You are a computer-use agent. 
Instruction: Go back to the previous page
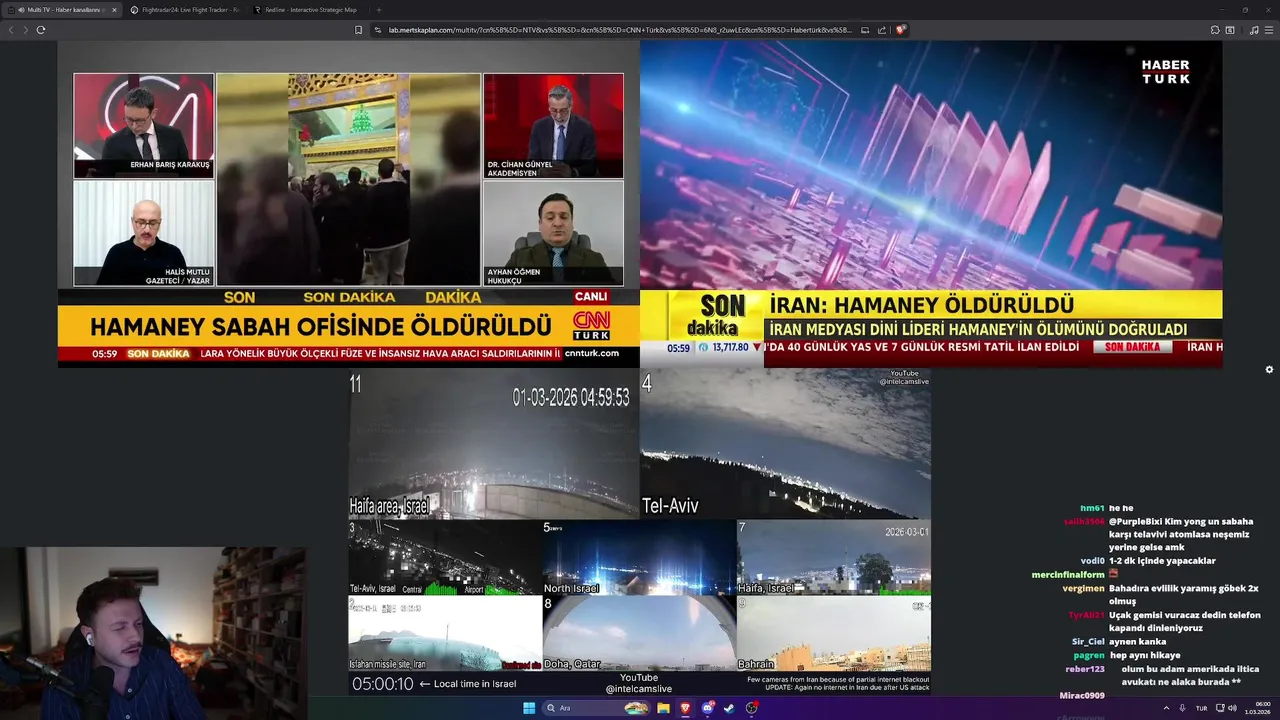(x=11, y=30)
